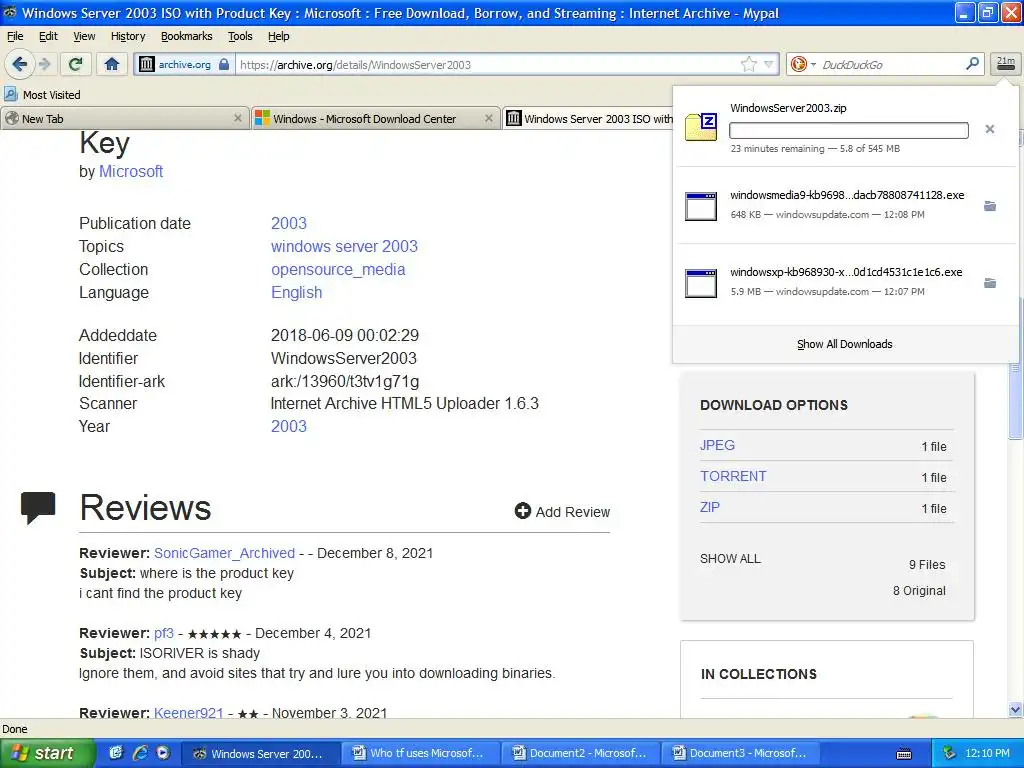
Task: Click the padlock security icon
Action: pos(224,64)
